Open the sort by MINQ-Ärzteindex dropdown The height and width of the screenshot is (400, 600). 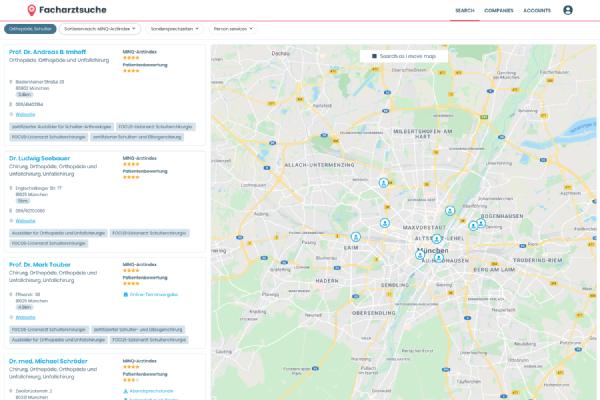click(100, 29)
